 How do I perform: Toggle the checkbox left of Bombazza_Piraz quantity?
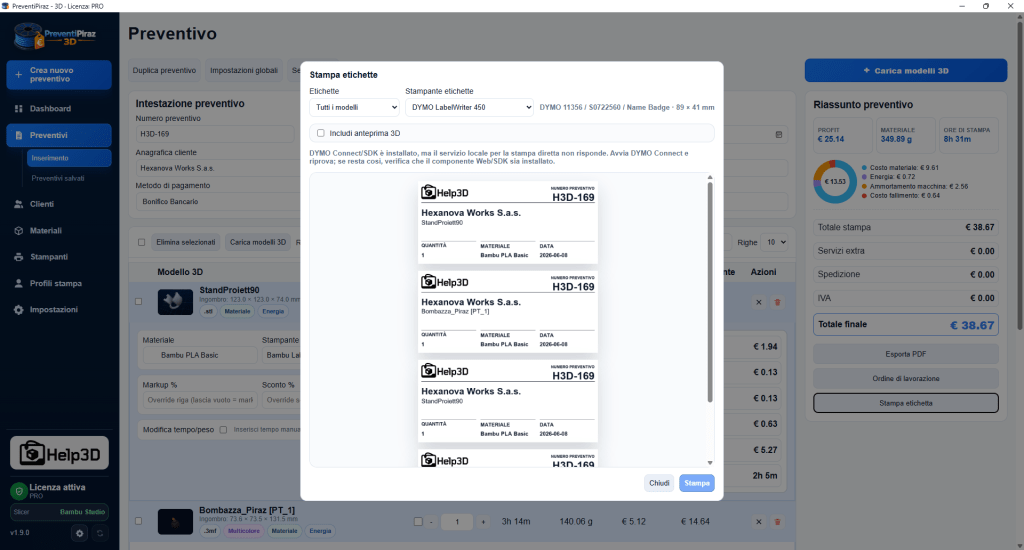(418, 521)
